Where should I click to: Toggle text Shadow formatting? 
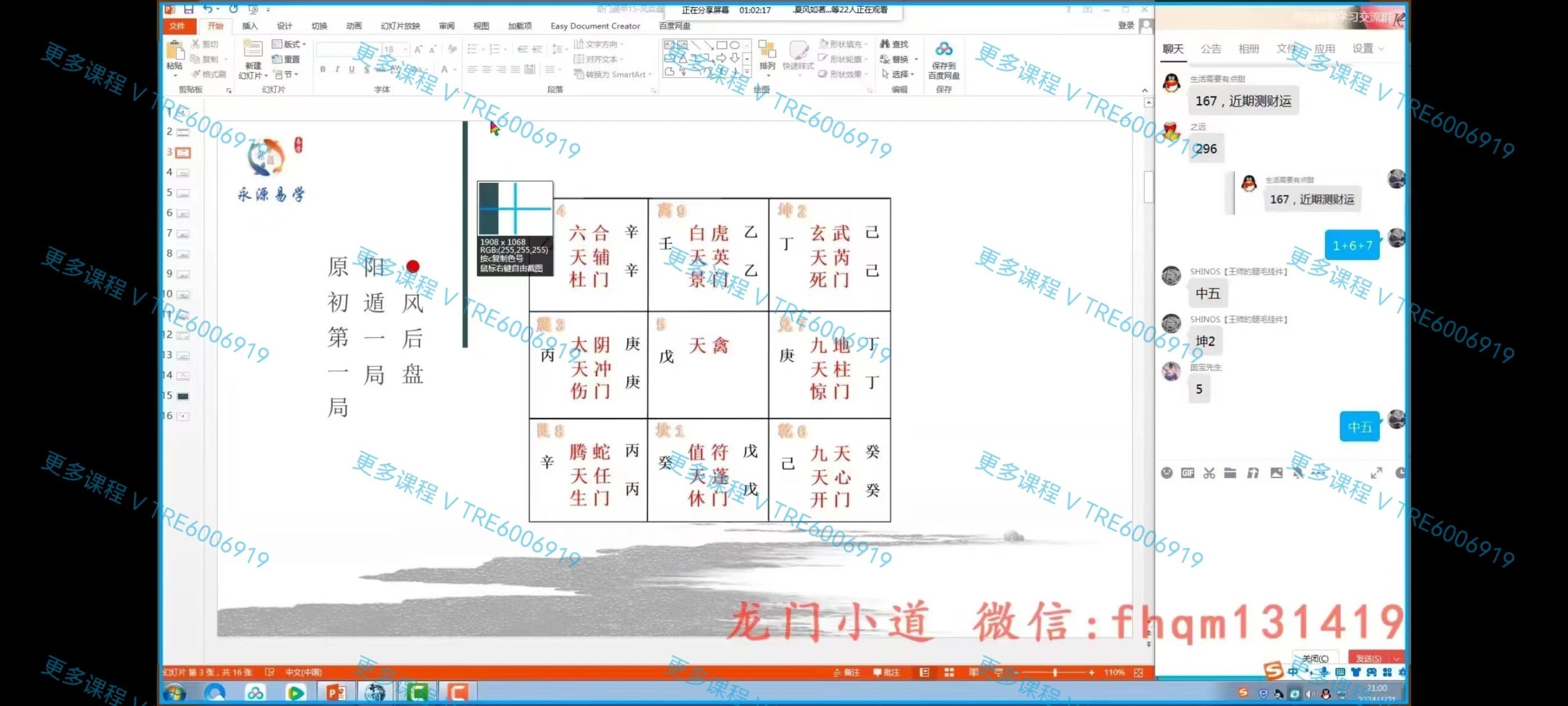click(366, 69)
